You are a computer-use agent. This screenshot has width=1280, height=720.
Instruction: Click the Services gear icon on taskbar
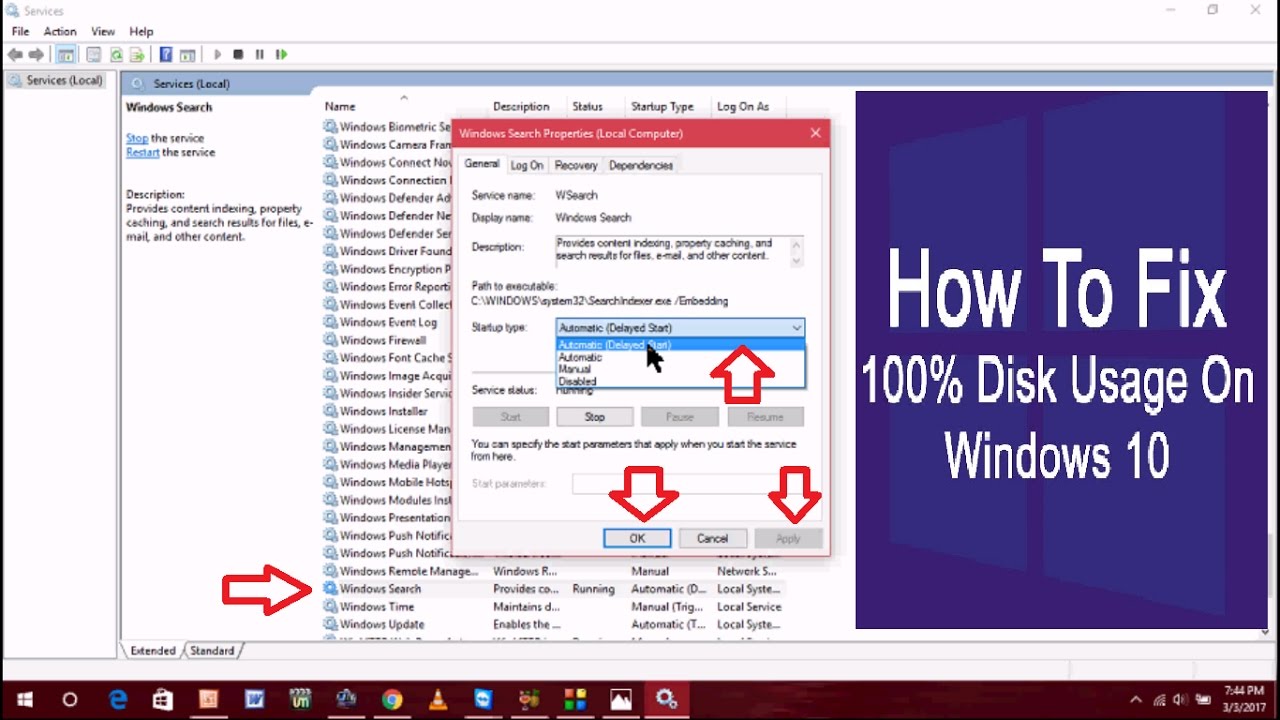(x=667, y=699)
